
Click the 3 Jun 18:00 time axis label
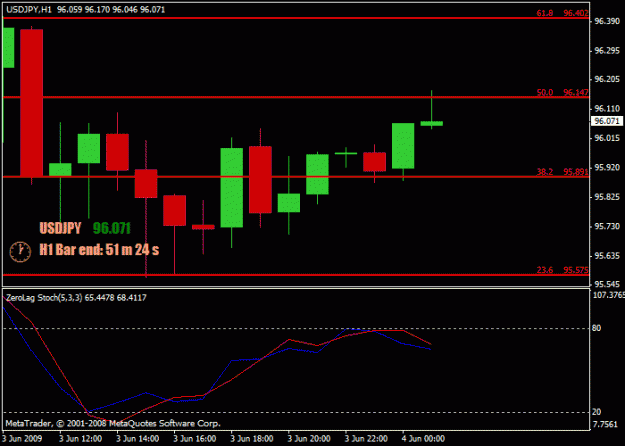[252, 439]
